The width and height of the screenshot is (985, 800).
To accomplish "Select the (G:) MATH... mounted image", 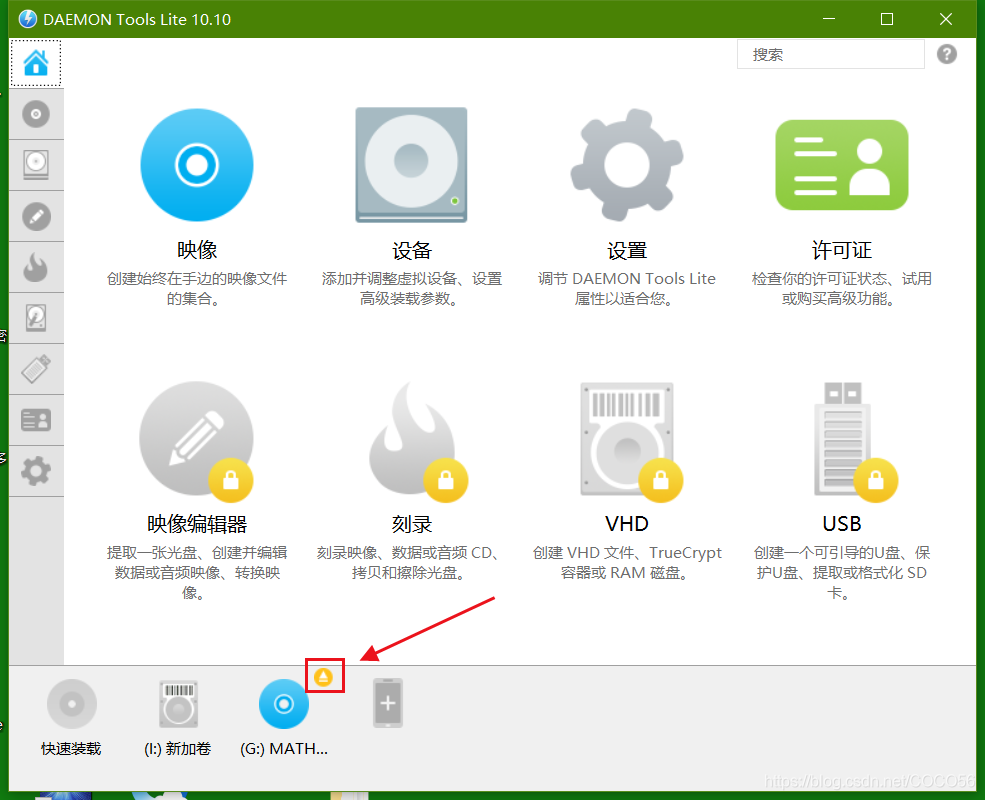I will pos(284,704).
